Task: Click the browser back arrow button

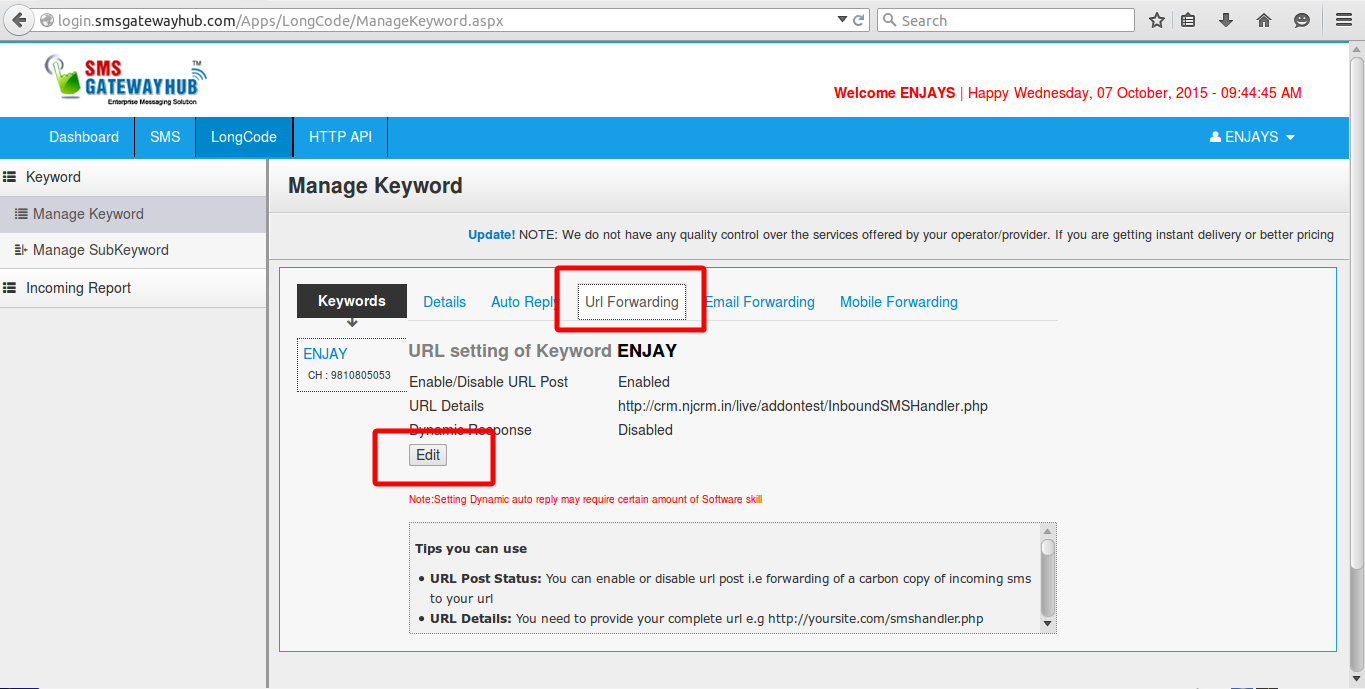Action: click(x=19, y=20)
